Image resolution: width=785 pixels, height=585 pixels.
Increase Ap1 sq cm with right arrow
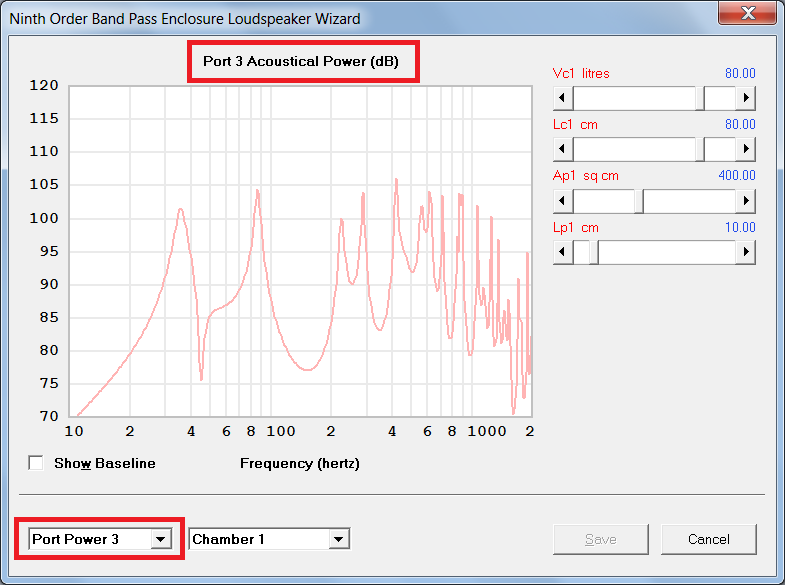pos(745,201)
